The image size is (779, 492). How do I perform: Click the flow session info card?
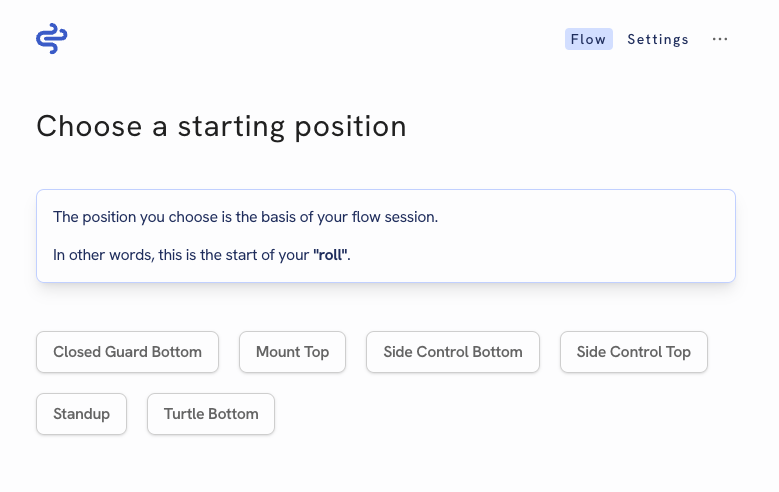pos(386,236)
